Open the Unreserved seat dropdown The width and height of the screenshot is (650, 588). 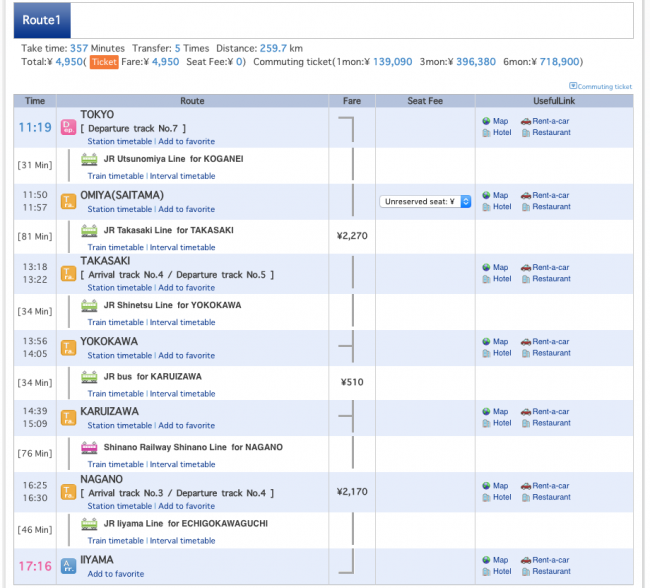pyautogui.click(x=425, y=202)
